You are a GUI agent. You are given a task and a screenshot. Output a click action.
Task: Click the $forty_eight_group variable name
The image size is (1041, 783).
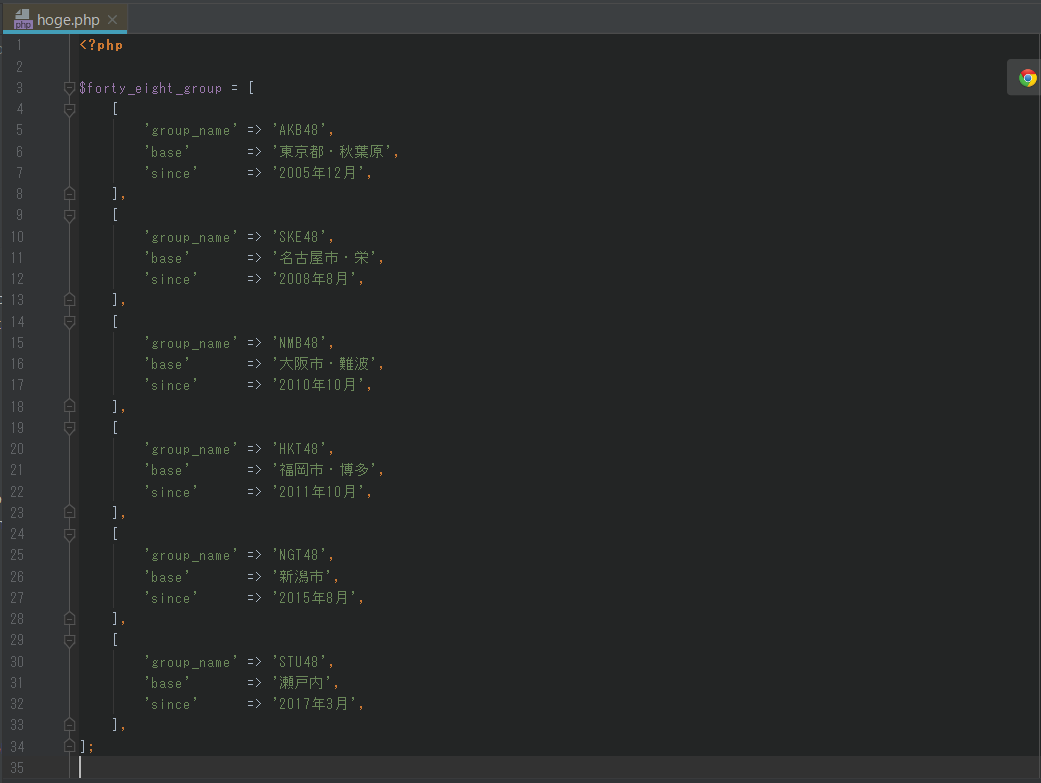pyautogui.click(x=151, y=88)
